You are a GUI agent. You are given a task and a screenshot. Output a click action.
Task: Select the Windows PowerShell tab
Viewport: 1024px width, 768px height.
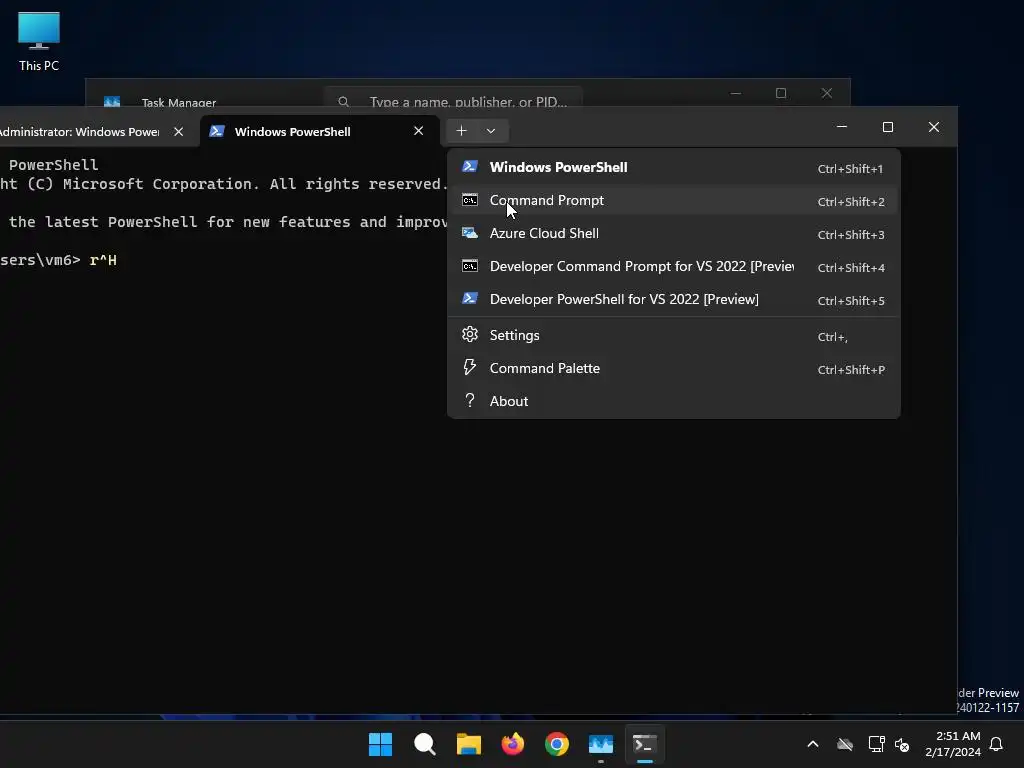(320, 132)
